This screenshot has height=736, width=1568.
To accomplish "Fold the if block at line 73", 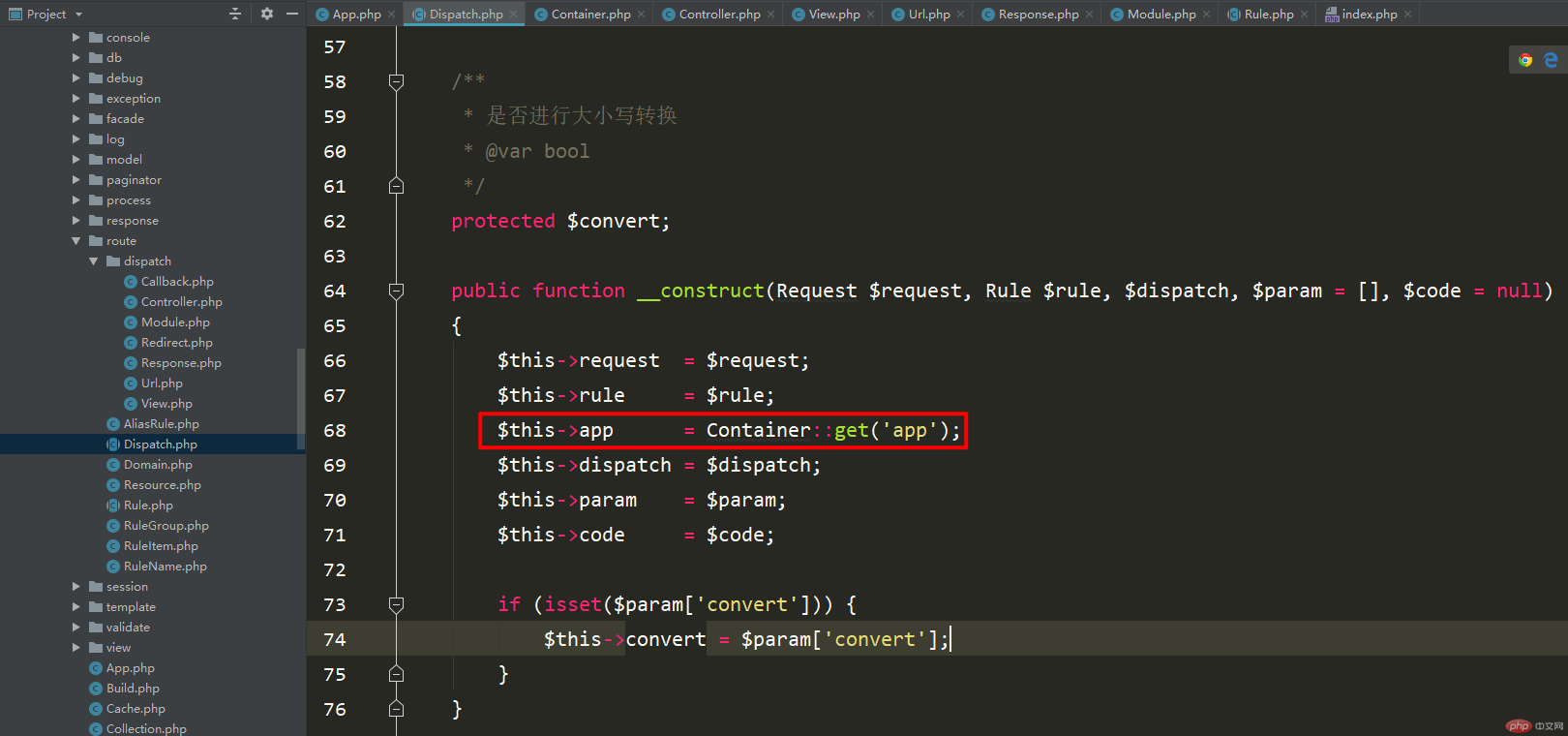I will tap(396, 604).
